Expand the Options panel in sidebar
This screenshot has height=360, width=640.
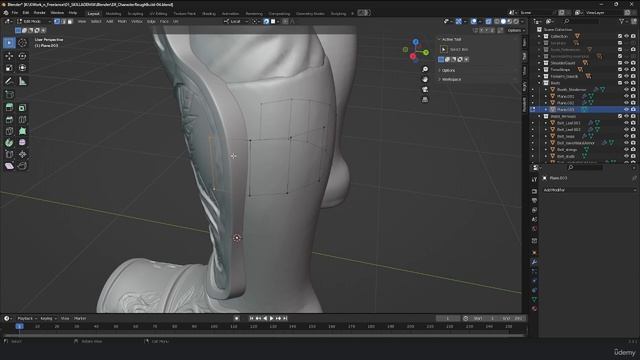(x=448, y=70)
